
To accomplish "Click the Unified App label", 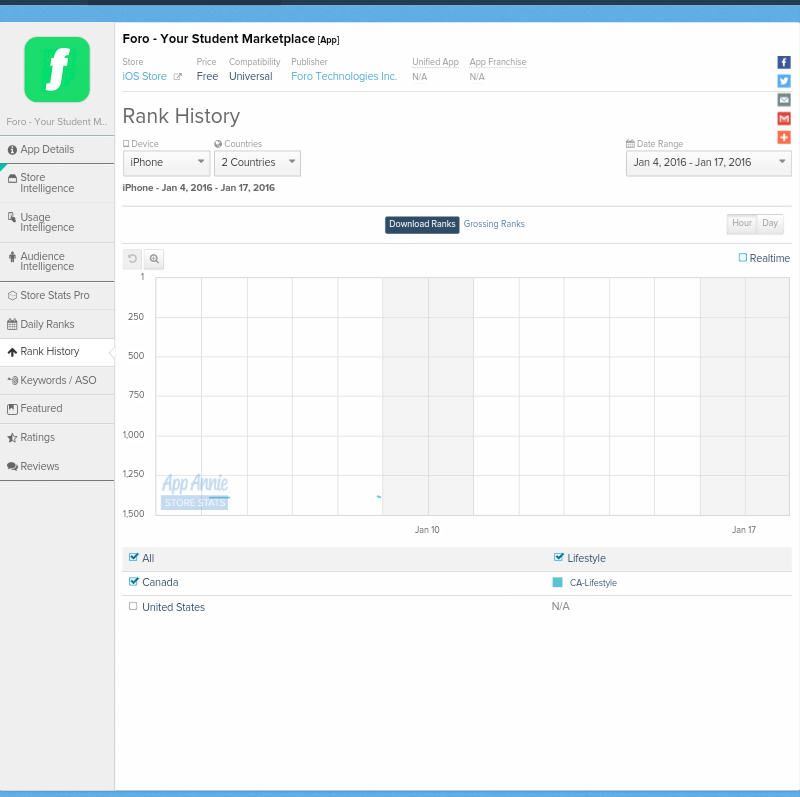I will click(x=435, y=62).
